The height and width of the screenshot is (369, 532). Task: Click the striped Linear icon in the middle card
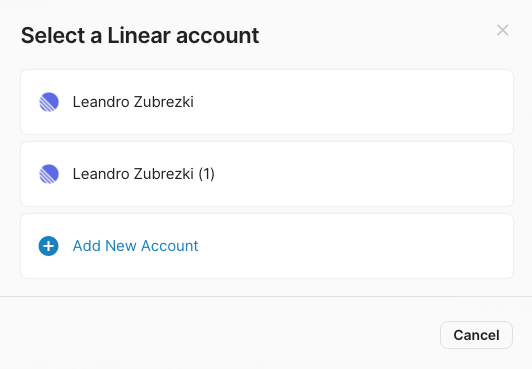point(49,174)
